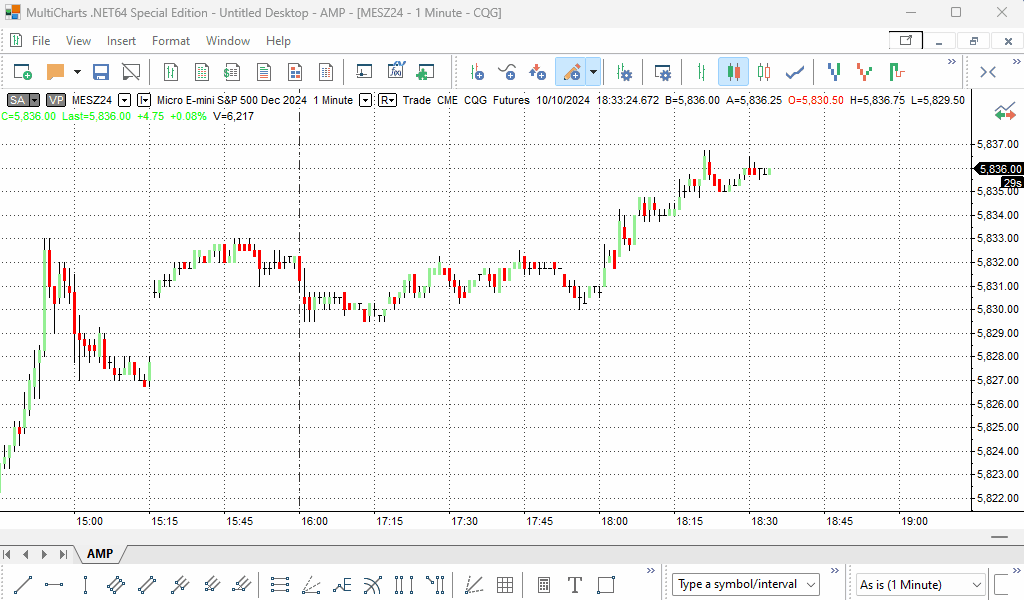Toggle the candlestick chart type button
Image resolution: width=1024 pixels, height=600 pixels.
click(733, 72)
